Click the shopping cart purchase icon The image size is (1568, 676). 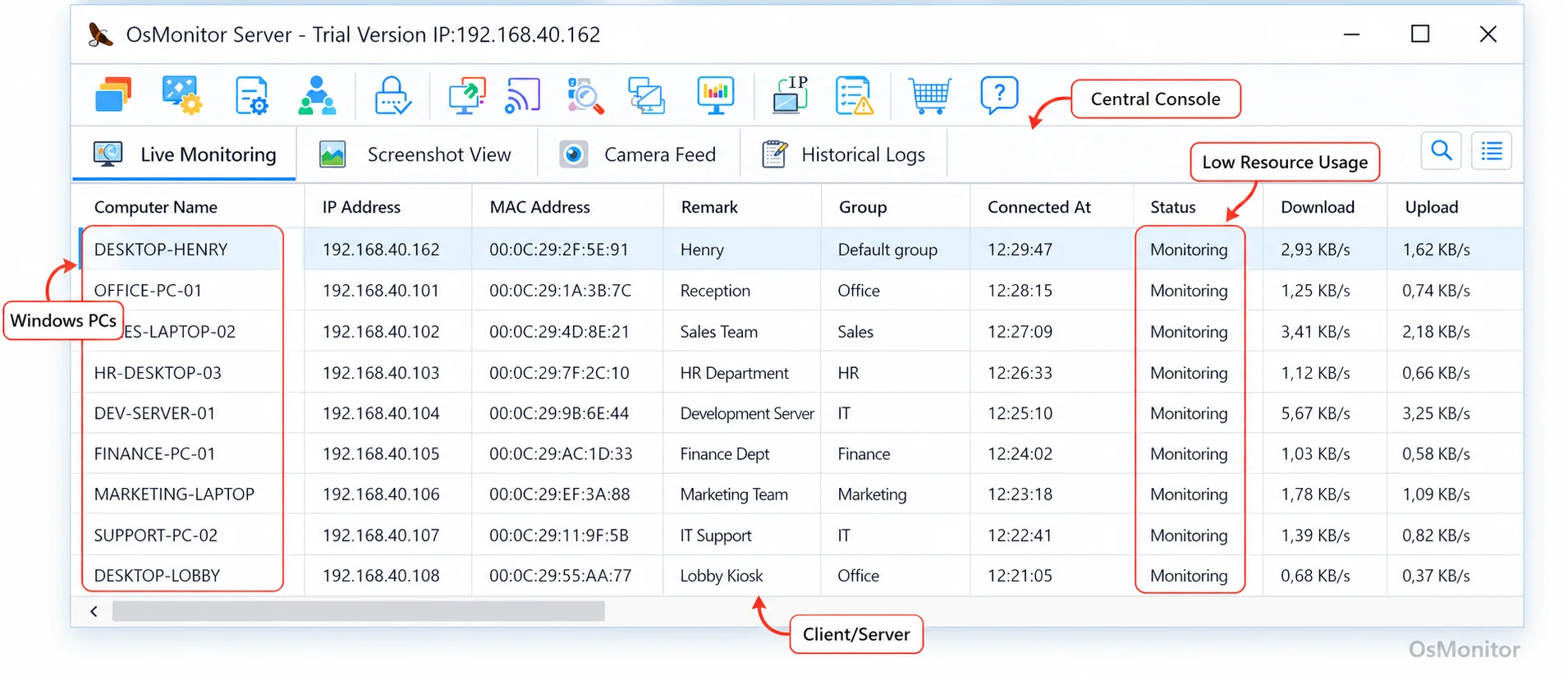(x=930, y=95)
